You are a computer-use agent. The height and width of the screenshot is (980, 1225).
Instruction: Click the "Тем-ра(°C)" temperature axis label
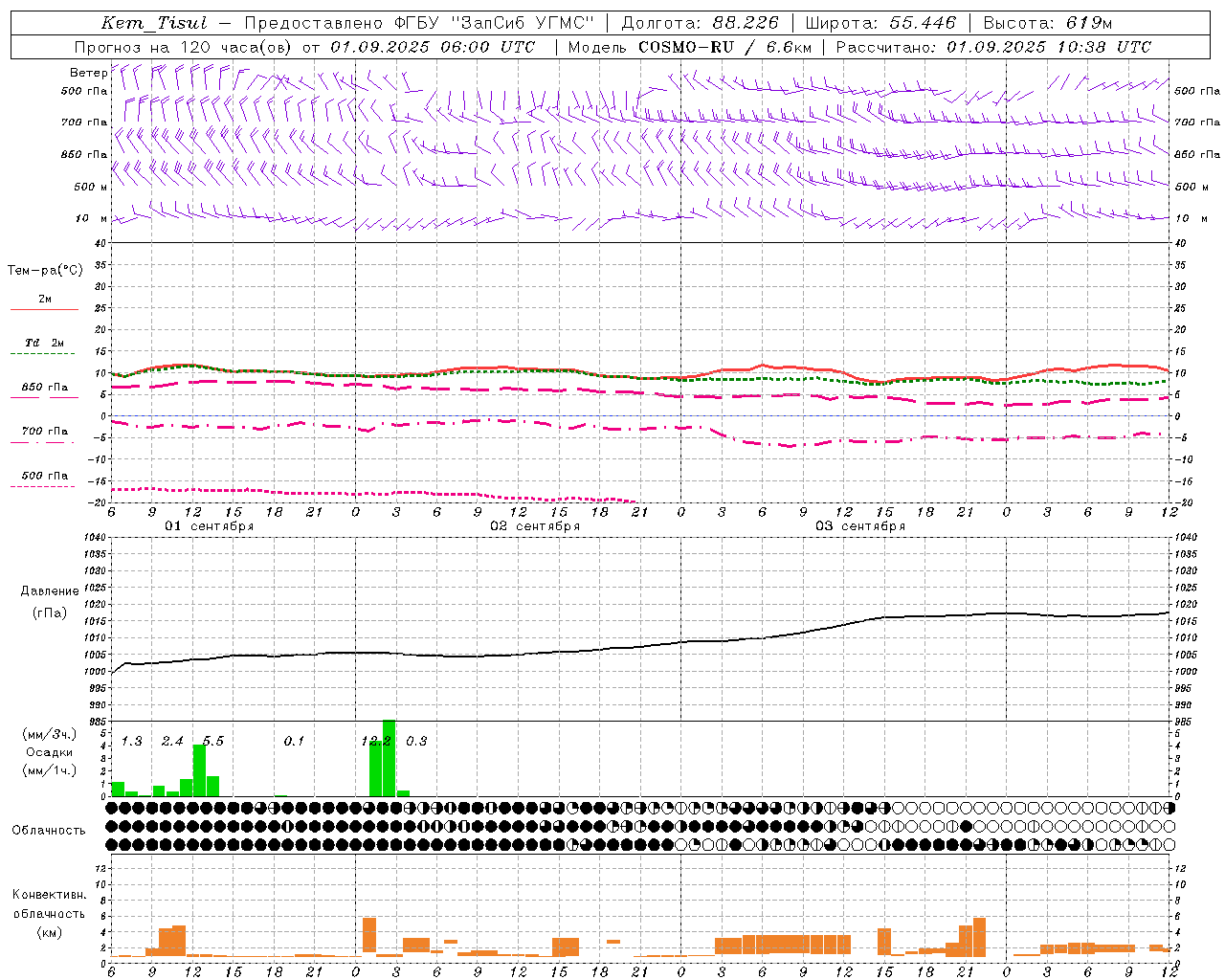click(45, 271)
